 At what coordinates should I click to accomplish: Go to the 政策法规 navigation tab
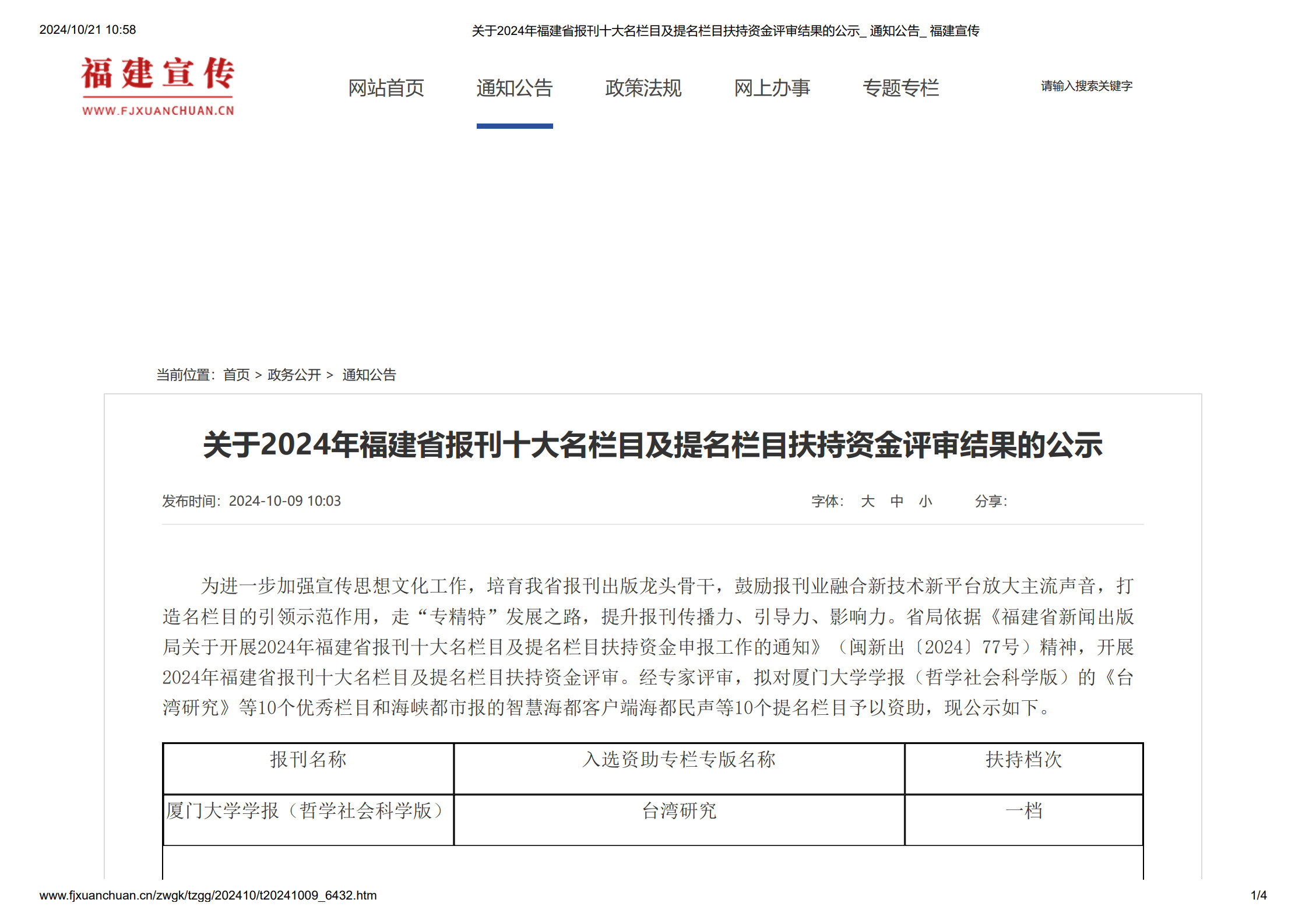643,88
